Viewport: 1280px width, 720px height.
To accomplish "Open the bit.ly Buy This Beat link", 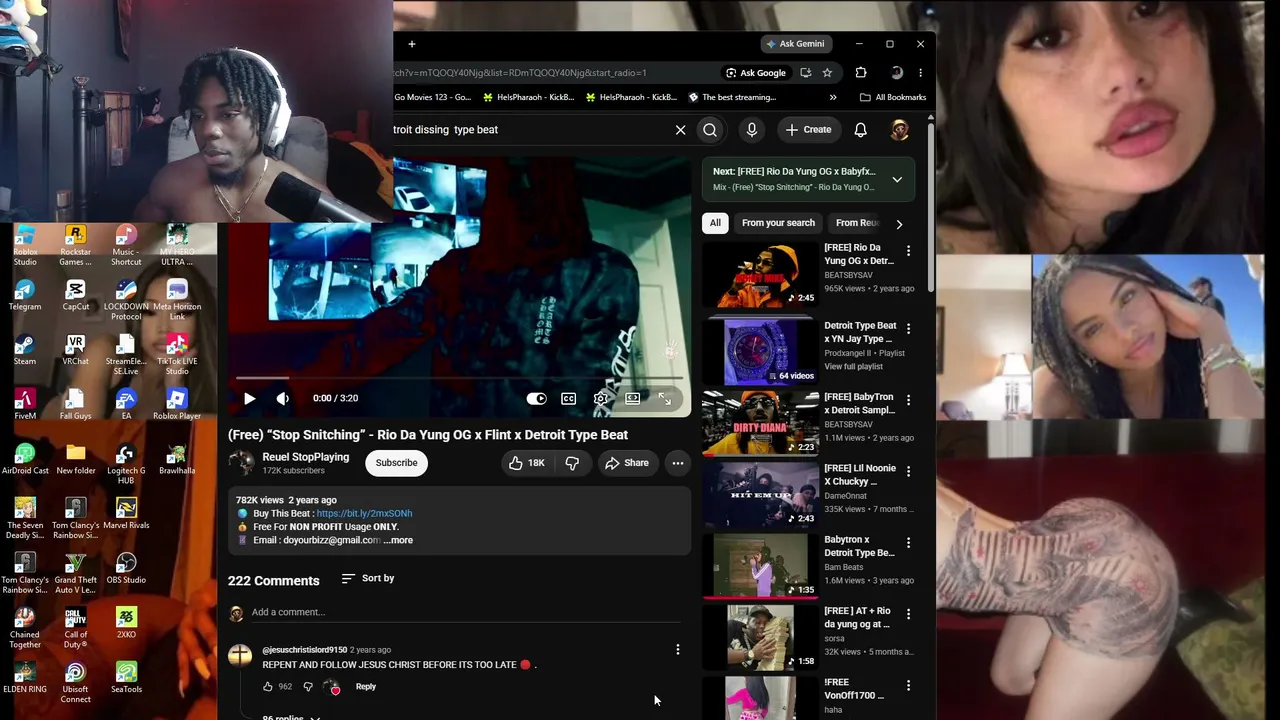I will pos(364,513).
